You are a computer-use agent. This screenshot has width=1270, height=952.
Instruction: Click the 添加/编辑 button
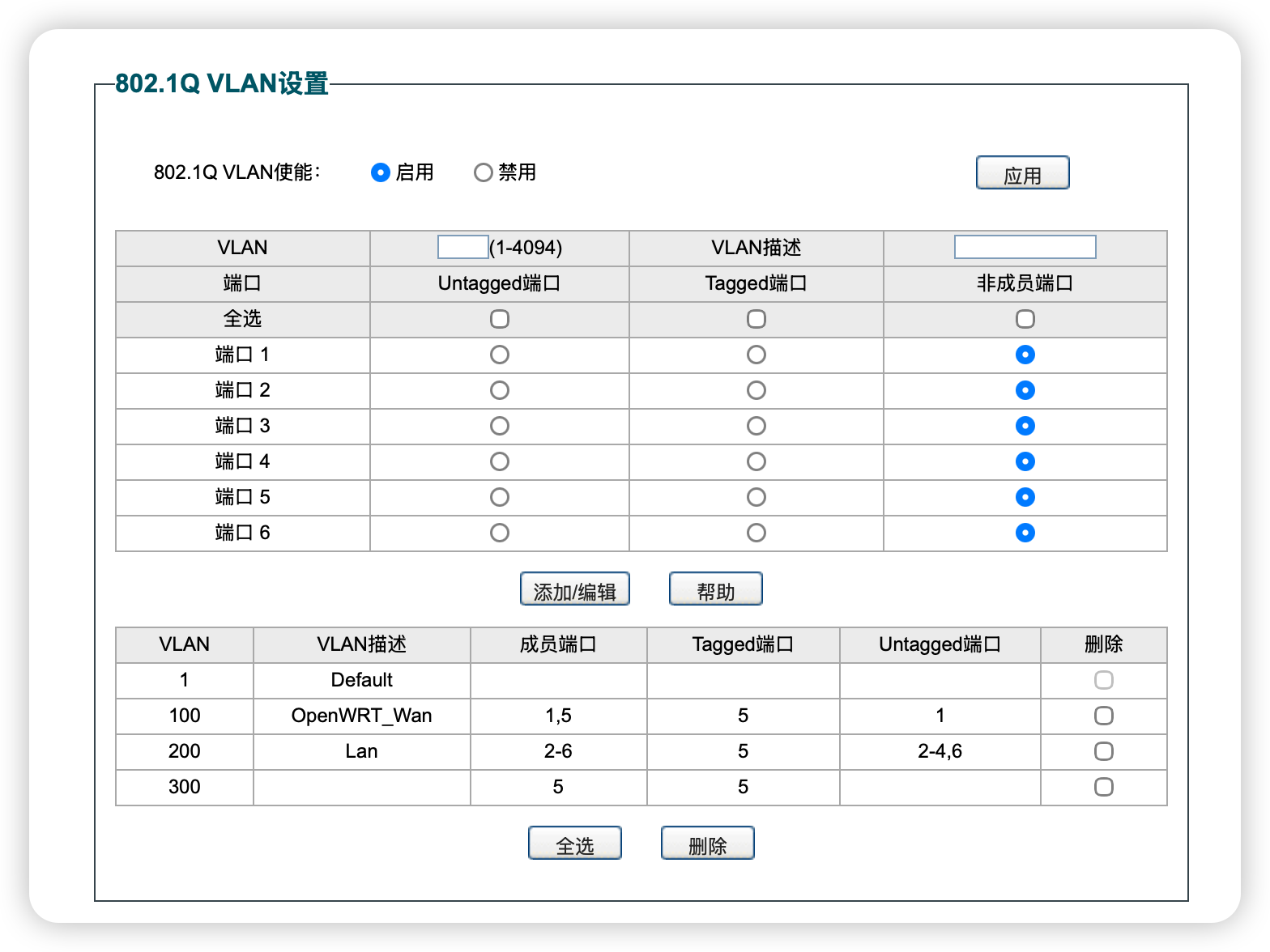pyautogui.click(x=574, y=589)
